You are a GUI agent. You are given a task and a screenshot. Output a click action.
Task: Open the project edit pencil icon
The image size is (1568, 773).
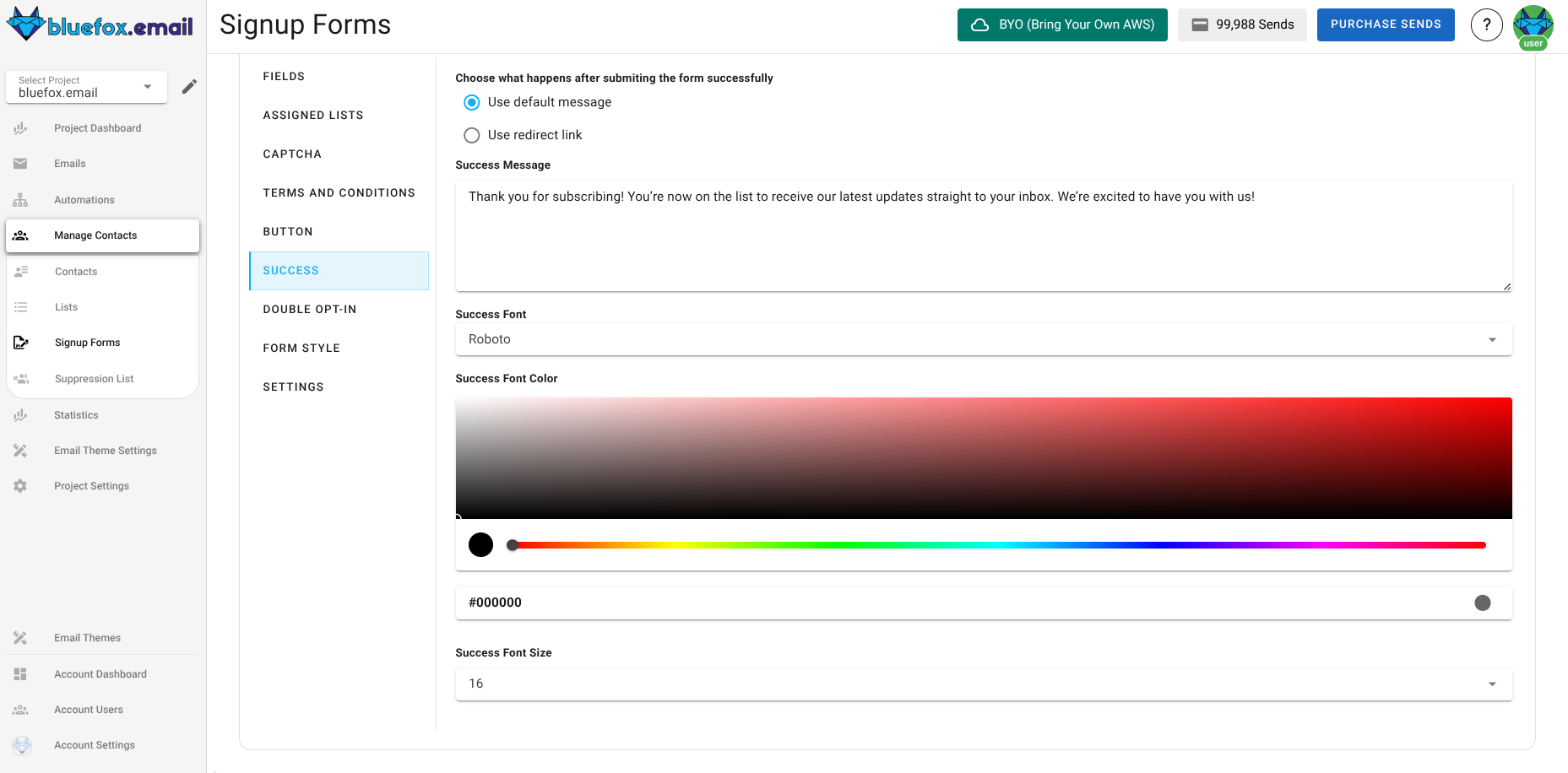pos(189,85)
